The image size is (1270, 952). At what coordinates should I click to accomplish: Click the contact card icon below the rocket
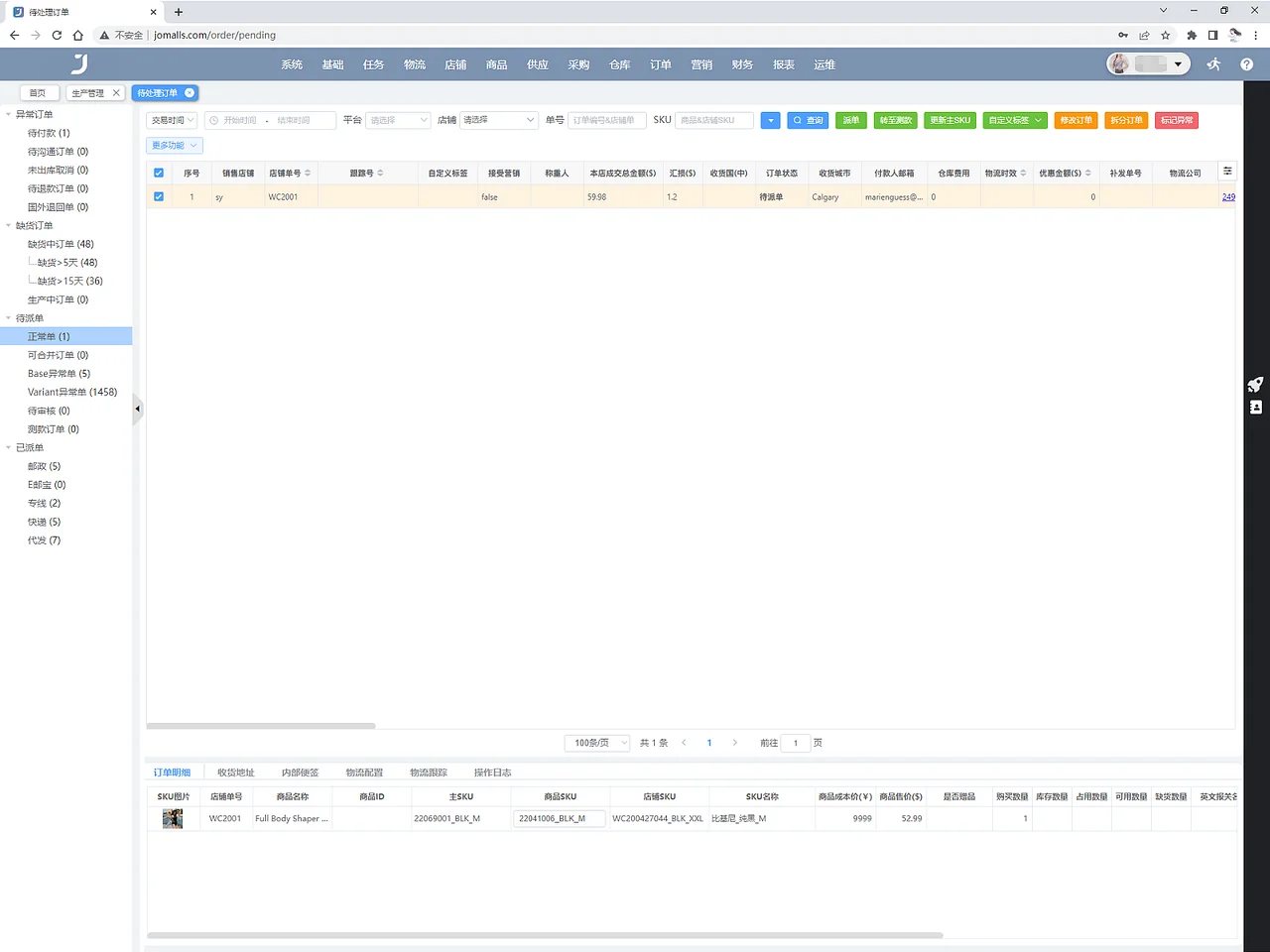click(x=1255, y=407)
